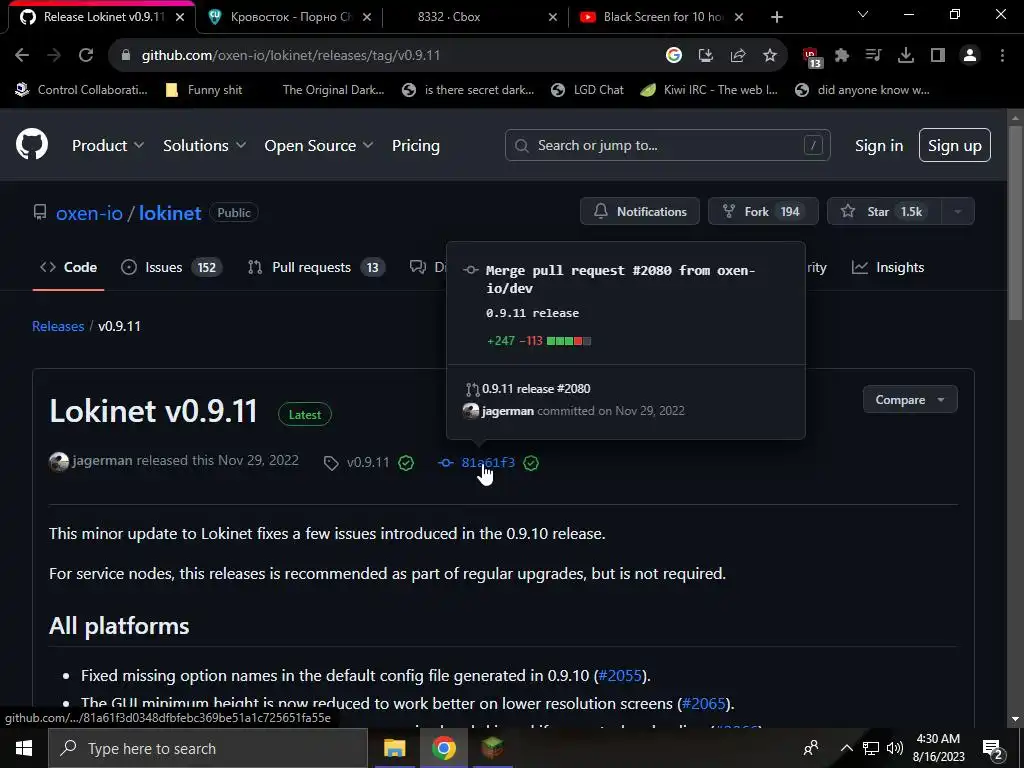Click the Sign up button

point(954,145)
